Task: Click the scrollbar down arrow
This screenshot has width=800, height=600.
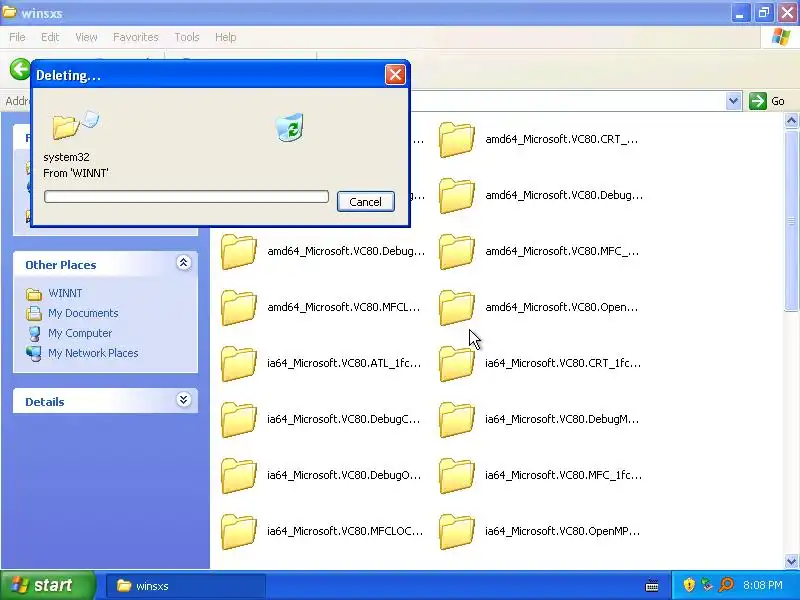Action: [791, 561]
